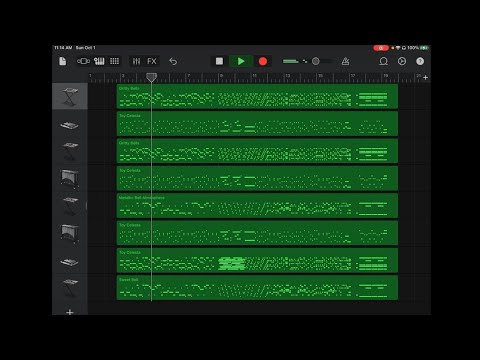Image resolution: width=480 pixels, height=360 pixels.
Task: Select the Sweet Bell track icon
Action: pyautogui.click(x=70, y=288)
